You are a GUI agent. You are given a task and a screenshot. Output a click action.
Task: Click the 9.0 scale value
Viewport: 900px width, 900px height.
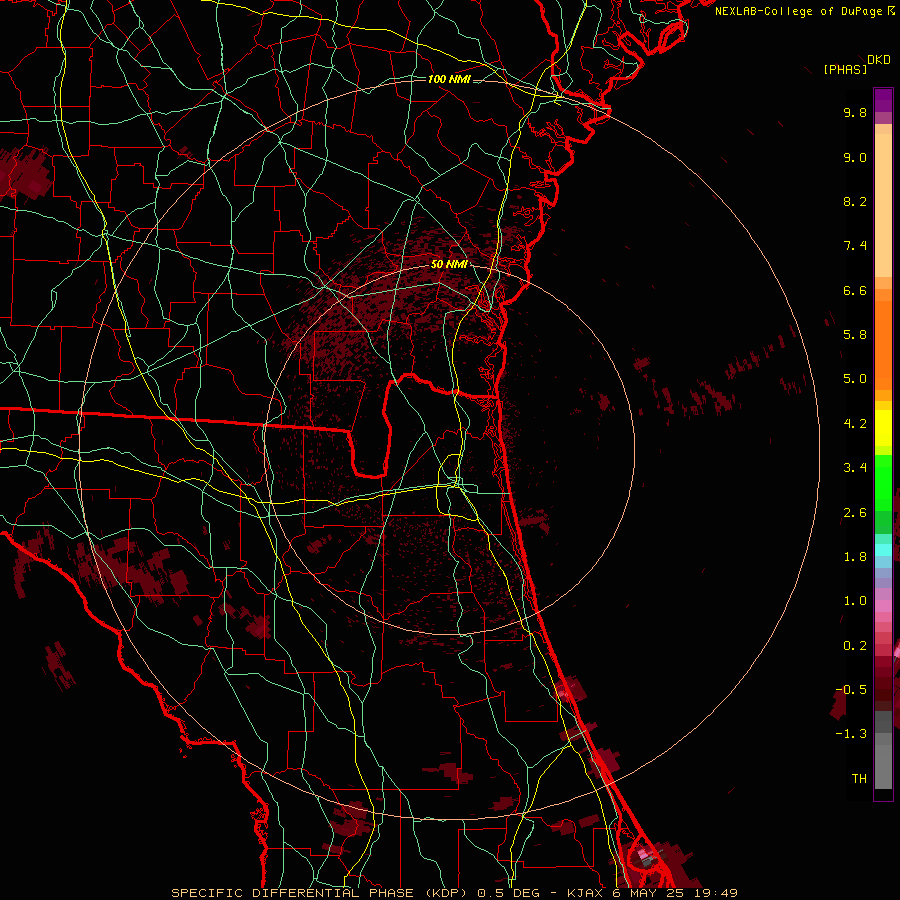click(x=855, y=157)
